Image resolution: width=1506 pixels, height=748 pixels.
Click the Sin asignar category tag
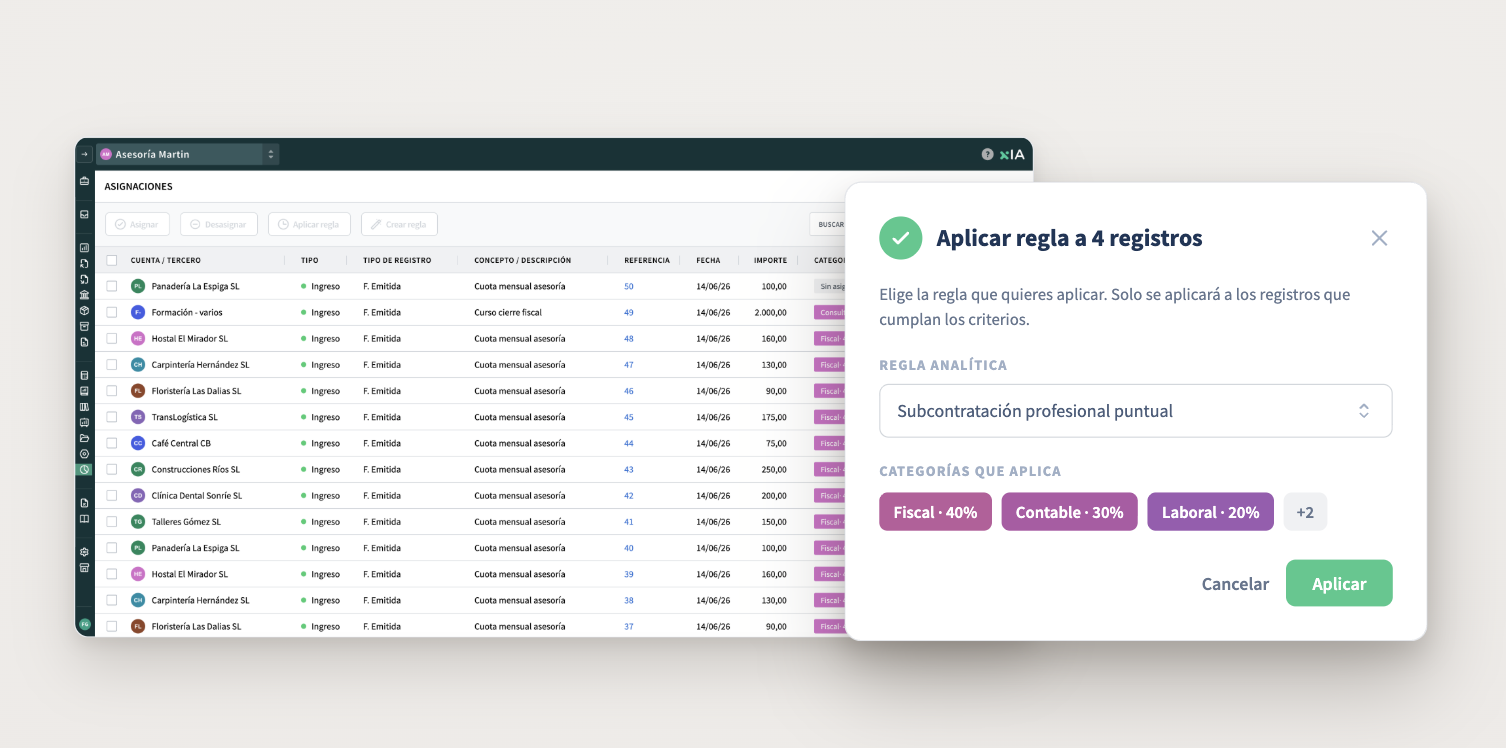tap(830, 286)
